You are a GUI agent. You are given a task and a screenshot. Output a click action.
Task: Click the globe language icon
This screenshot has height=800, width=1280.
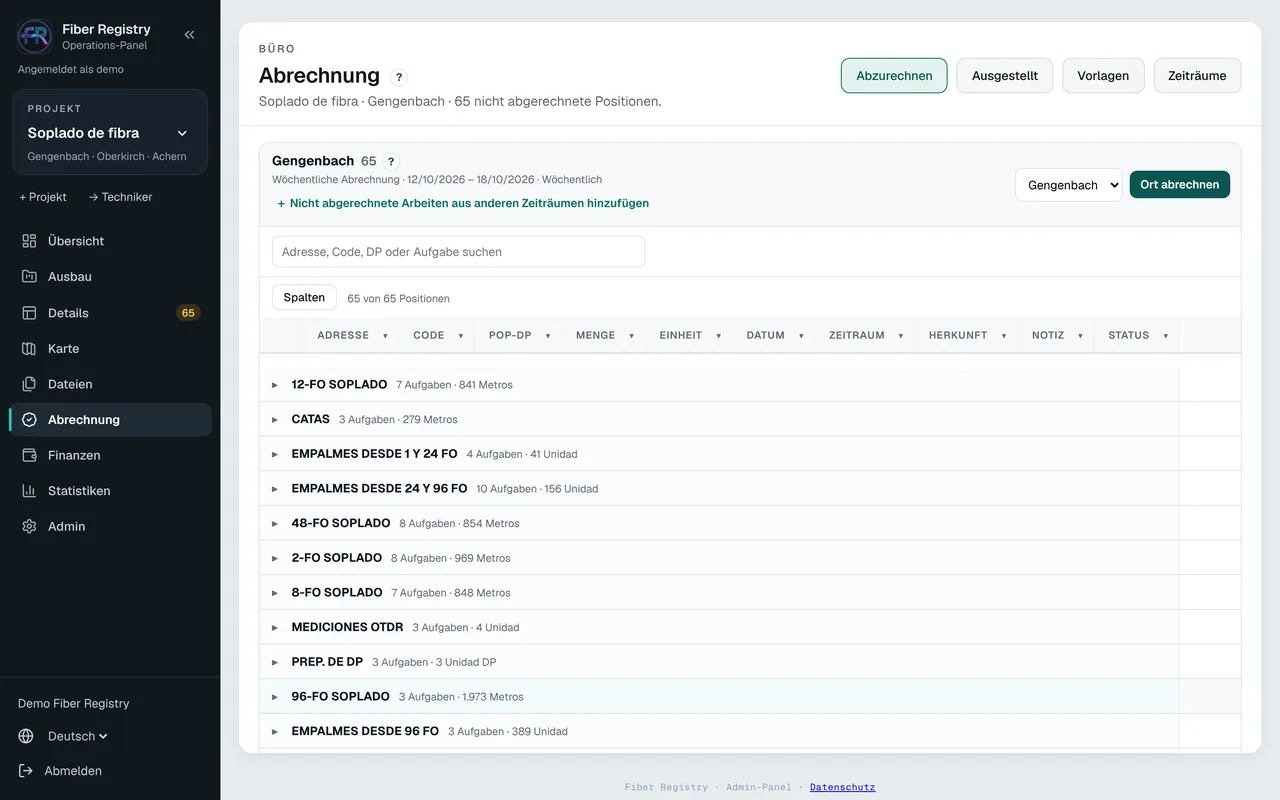pyautogui.click(x=26, y=736)
